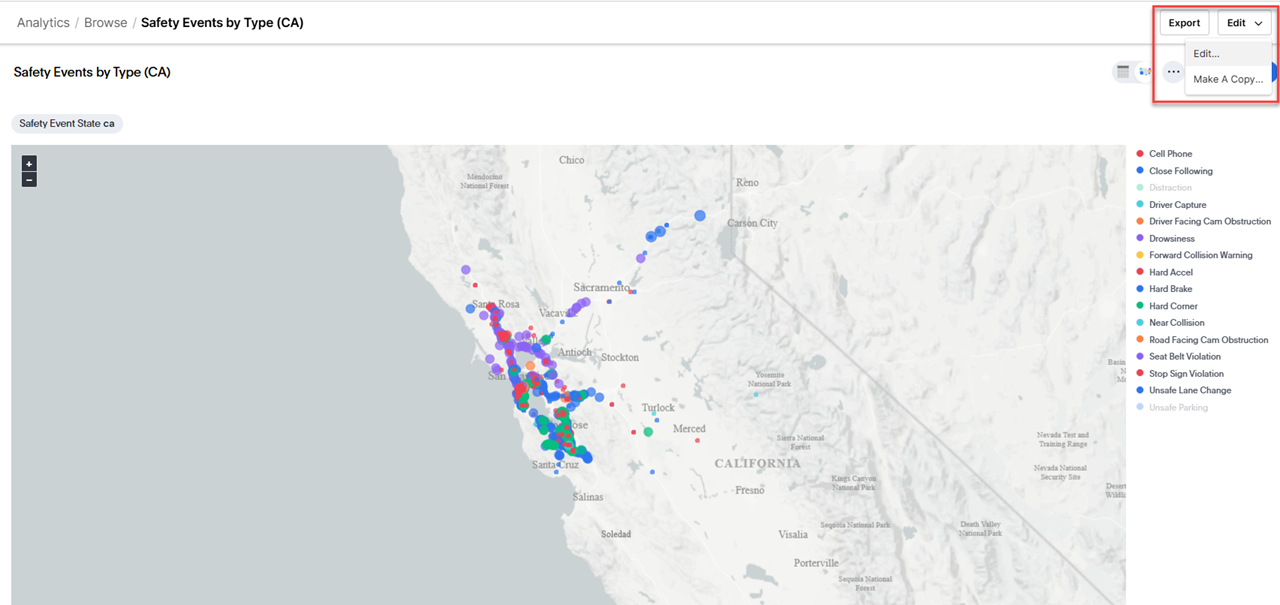Toggle Driver Capture series in legend
Viewport: 1280px width, 605px height.
pyautogui.click(x=1171, y=205)
